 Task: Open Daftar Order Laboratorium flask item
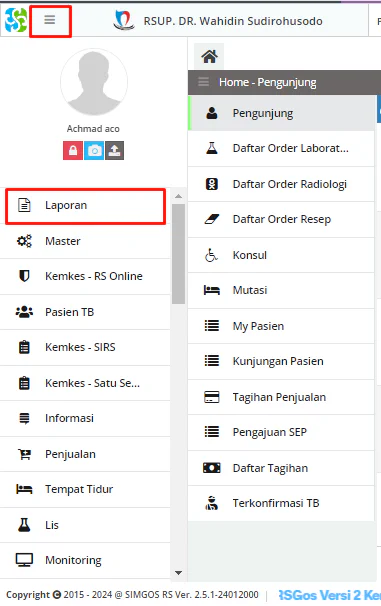coord(281,148)
